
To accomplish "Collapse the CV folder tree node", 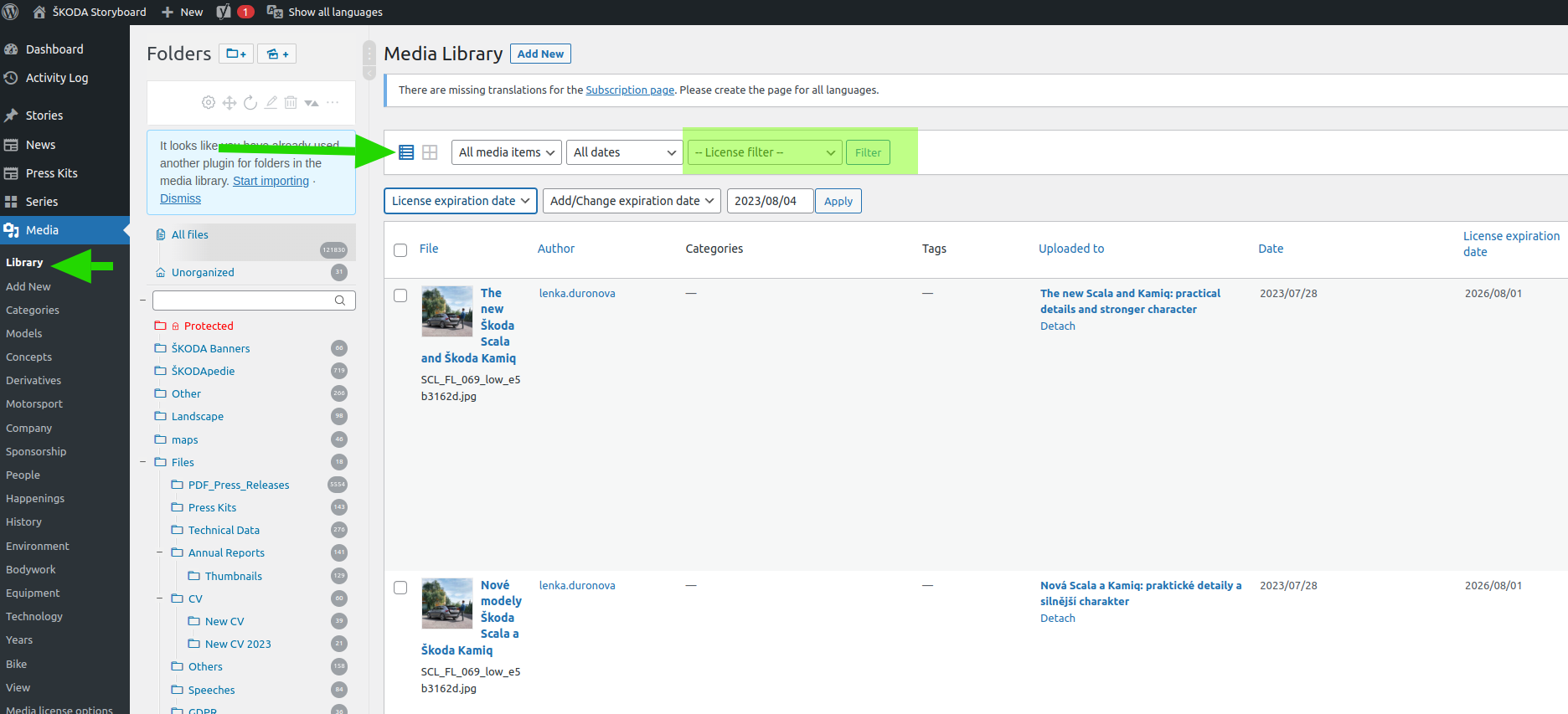I will 160,598.
